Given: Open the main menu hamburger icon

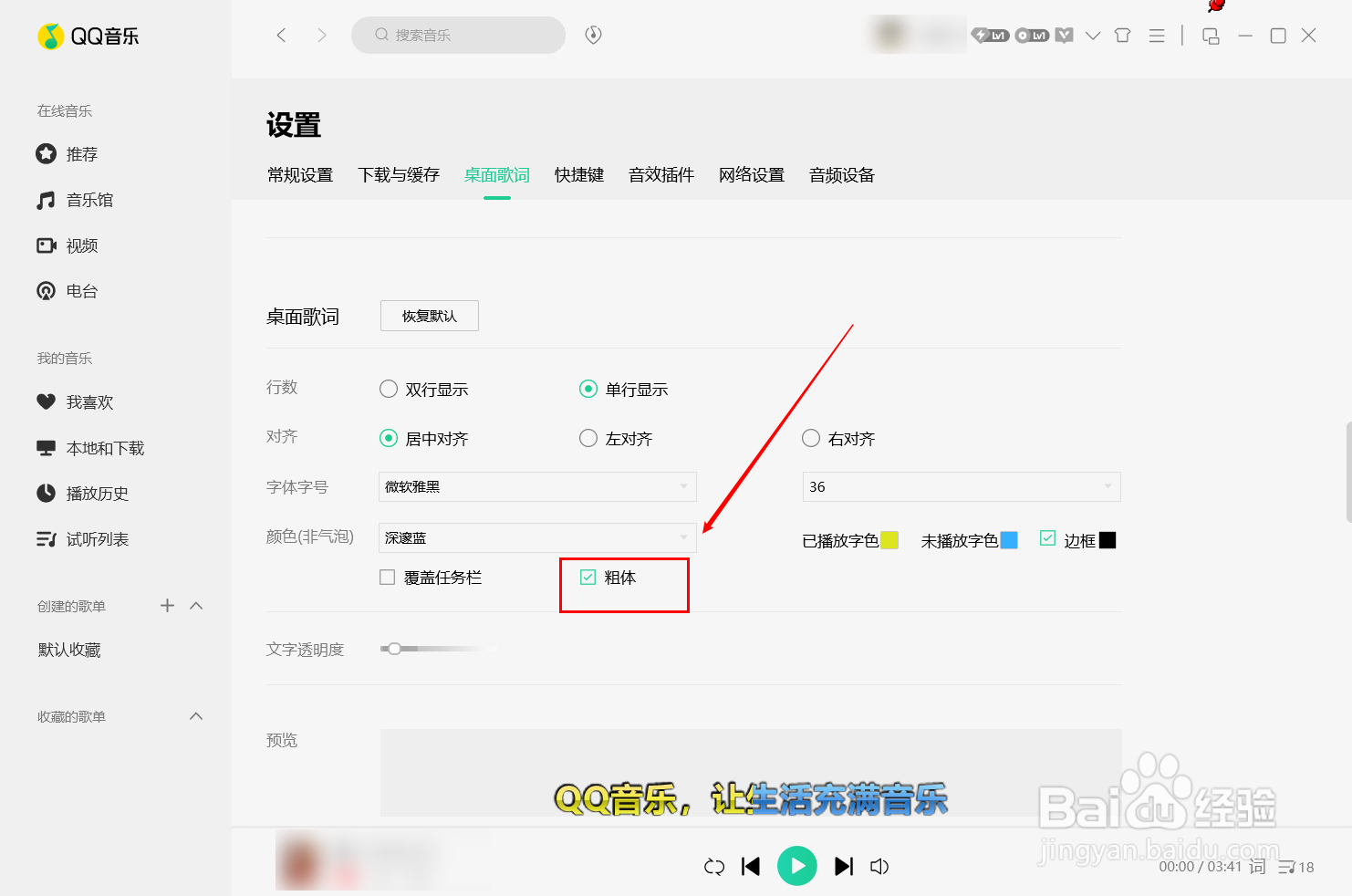Looking at the screenshot, I should pos(1157,36).
